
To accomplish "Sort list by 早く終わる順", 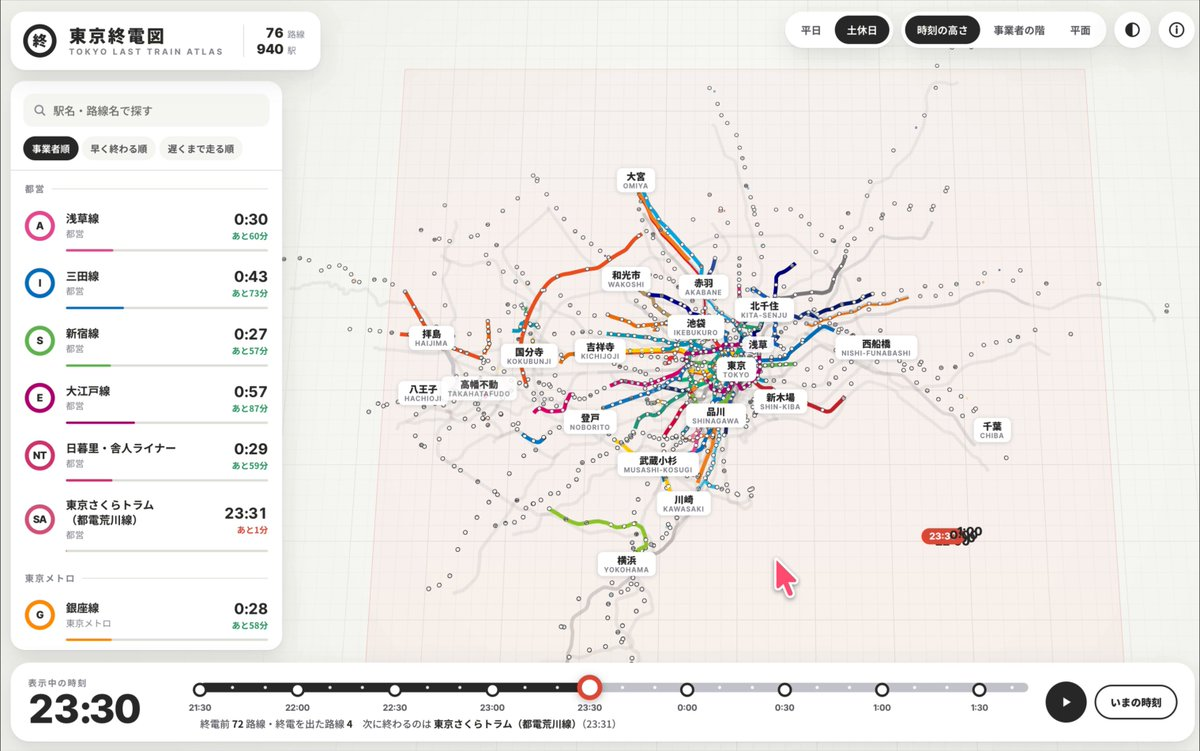I will coord(119,149).
